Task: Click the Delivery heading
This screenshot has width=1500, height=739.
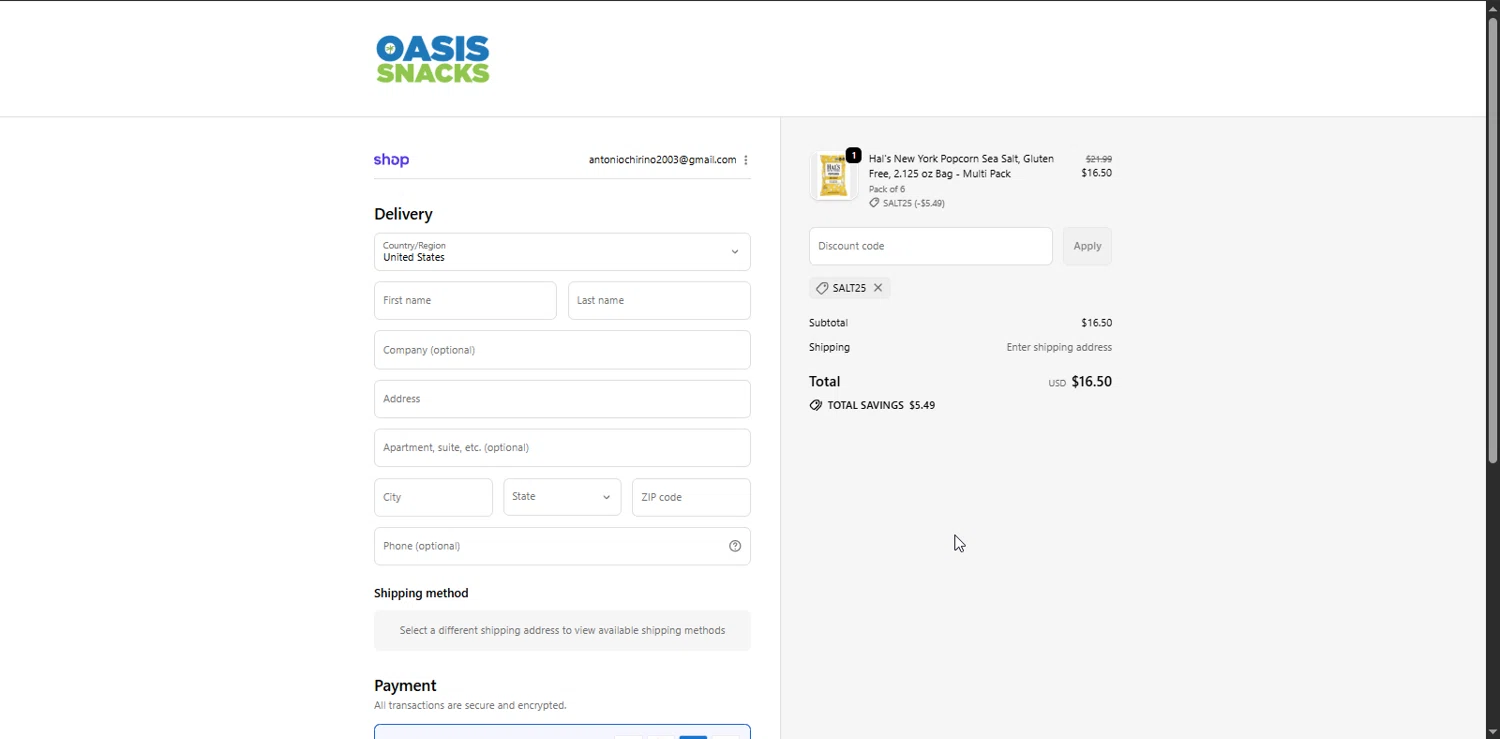Action: (x=403, y=214)
